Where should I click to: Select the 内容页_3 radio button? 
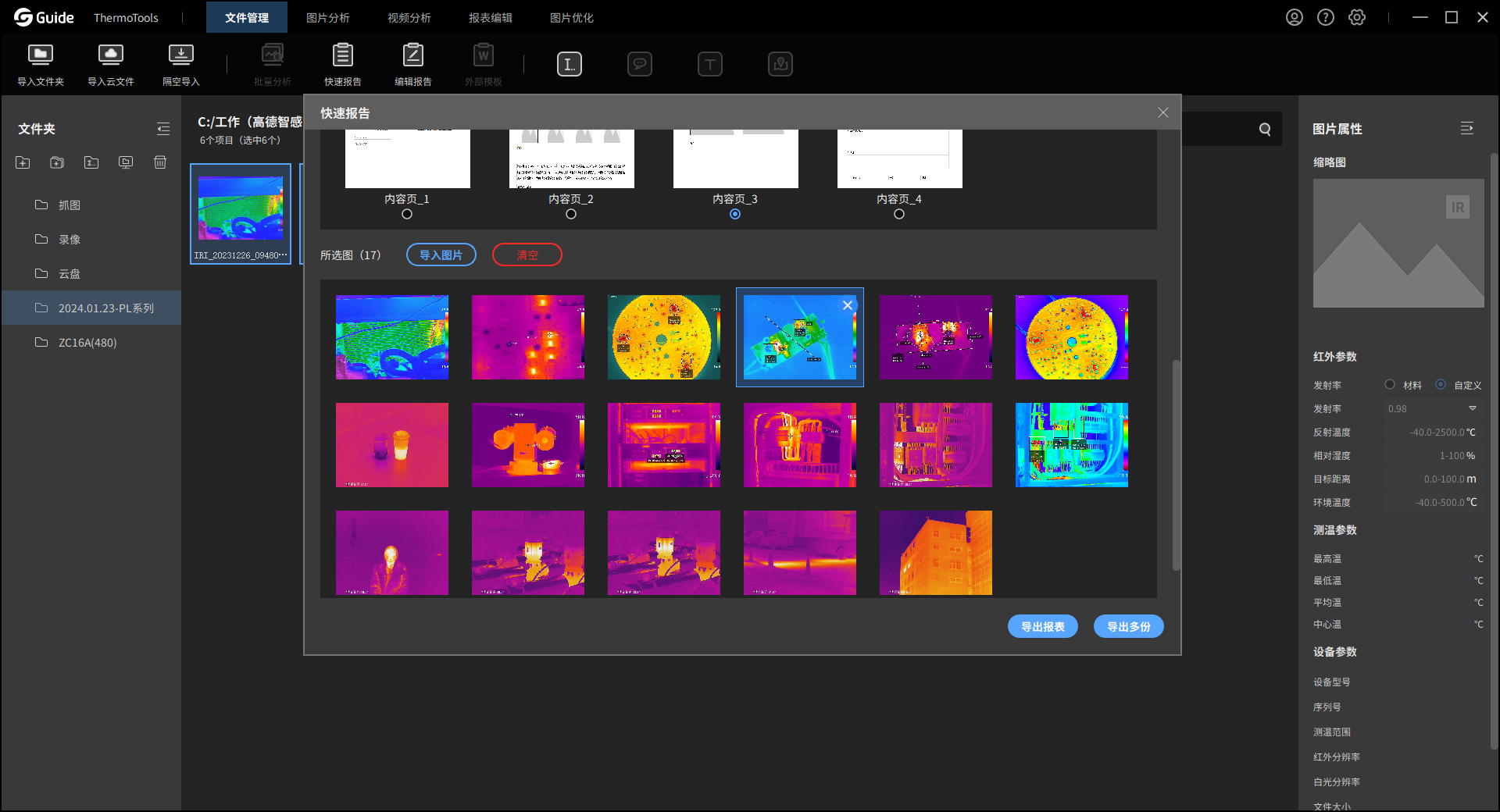pos(735,214)
